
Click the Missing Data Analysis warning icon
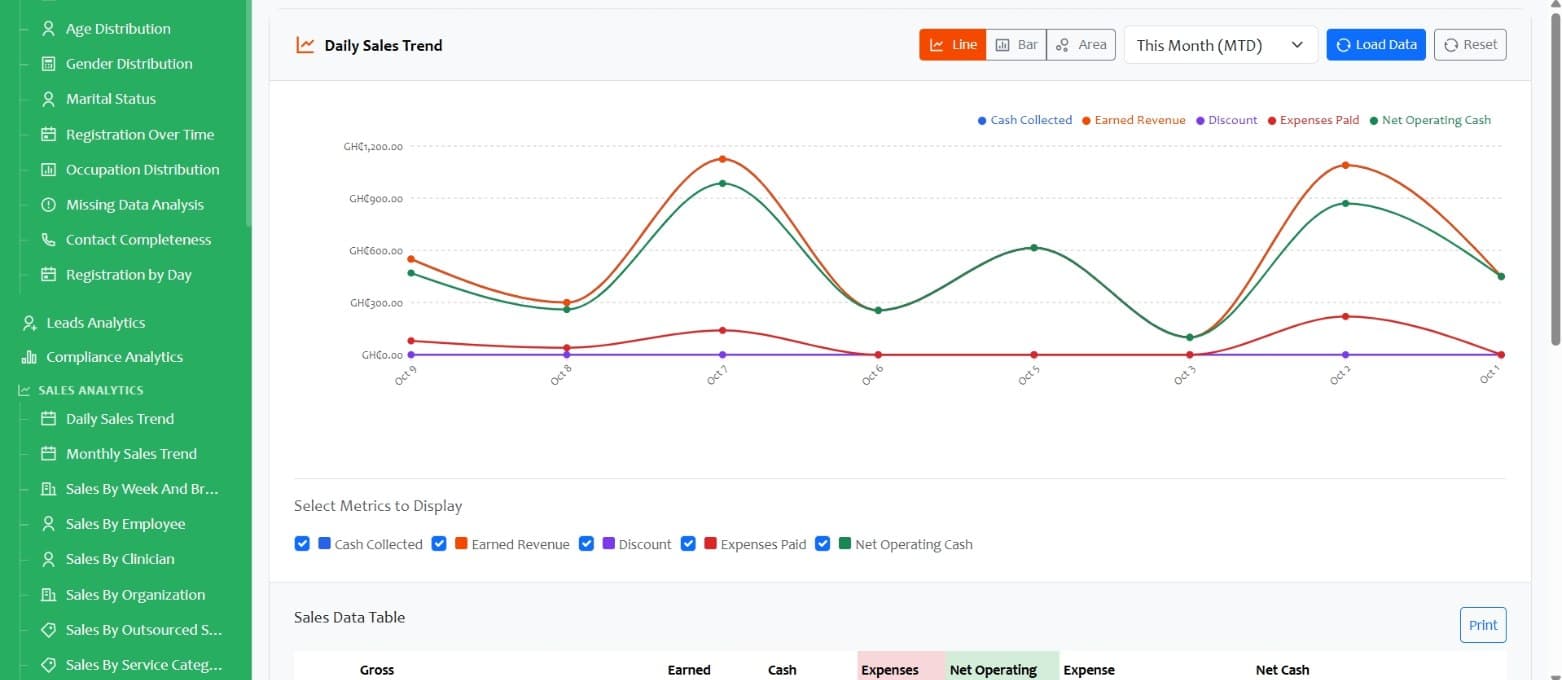pos(48,205)
